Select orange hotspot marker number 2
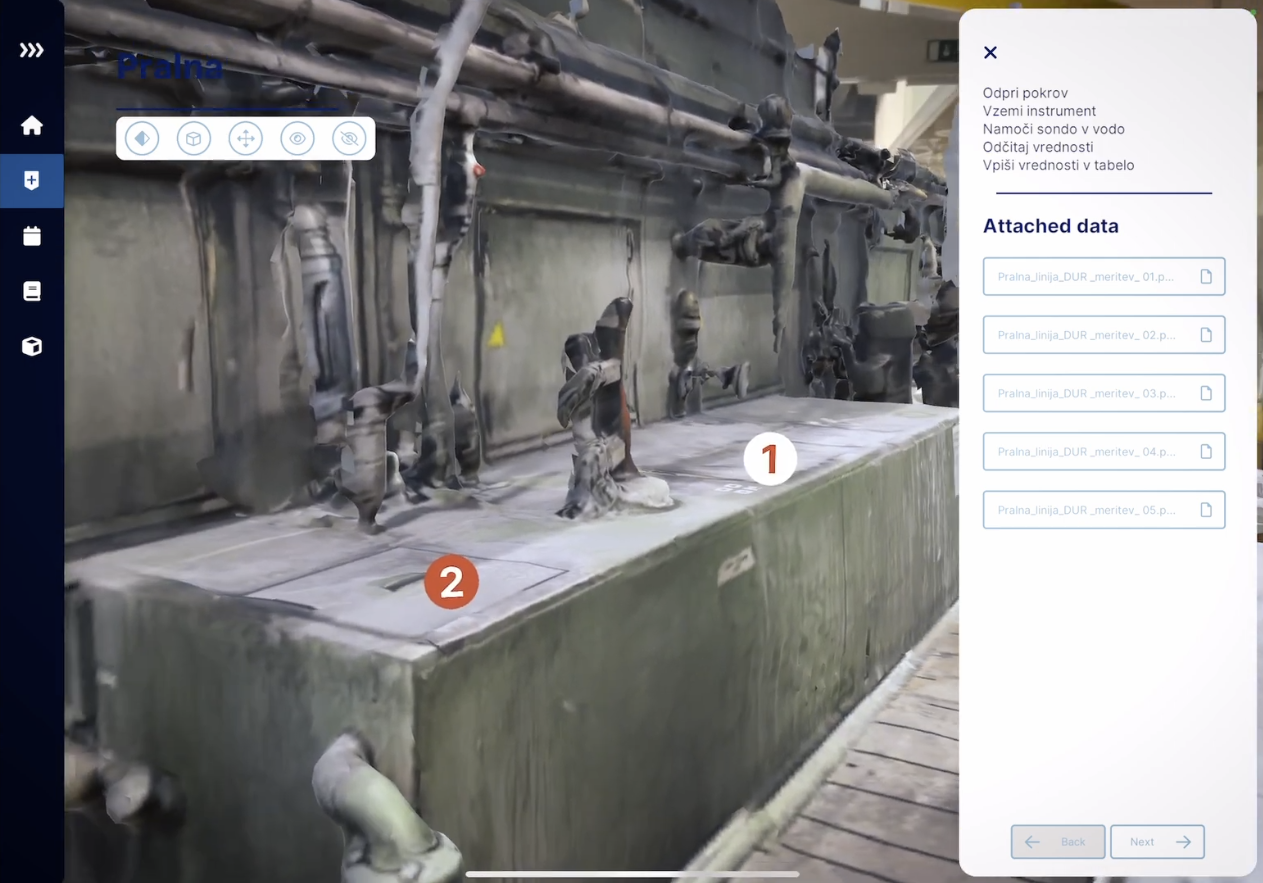The height and width of the screenshot is (883, 1263). coord(451,582)
